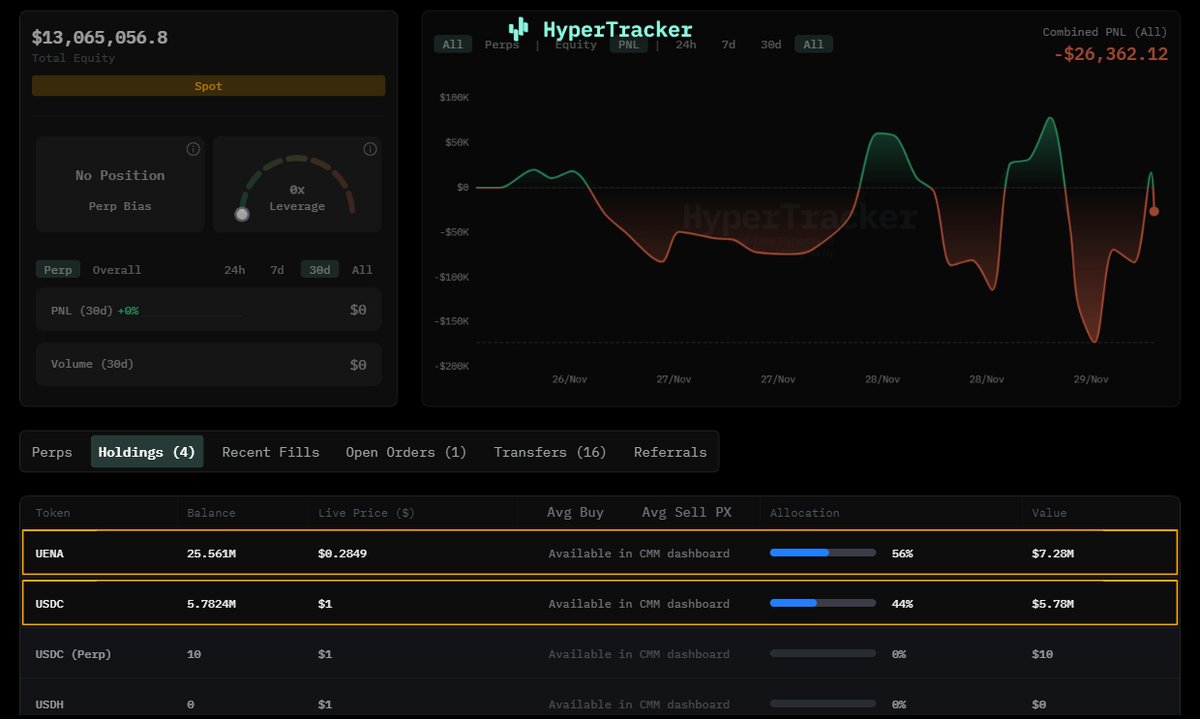1200x719 pixels.
Task: Open the Transfers (16) tab
Action: pyautogui.click(x=550, y=452)
